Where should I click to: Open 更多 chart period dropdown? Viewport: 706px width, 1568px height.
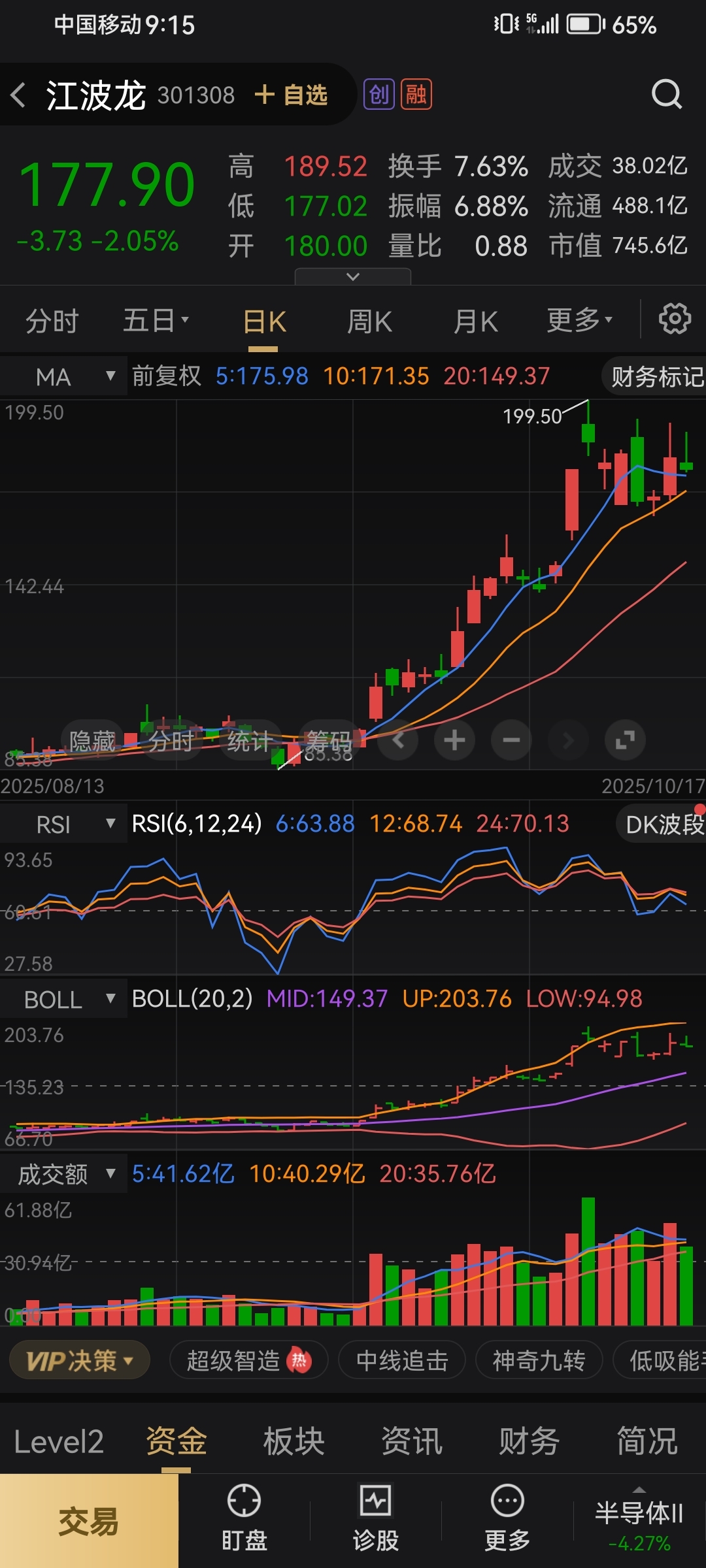[579, 319]
